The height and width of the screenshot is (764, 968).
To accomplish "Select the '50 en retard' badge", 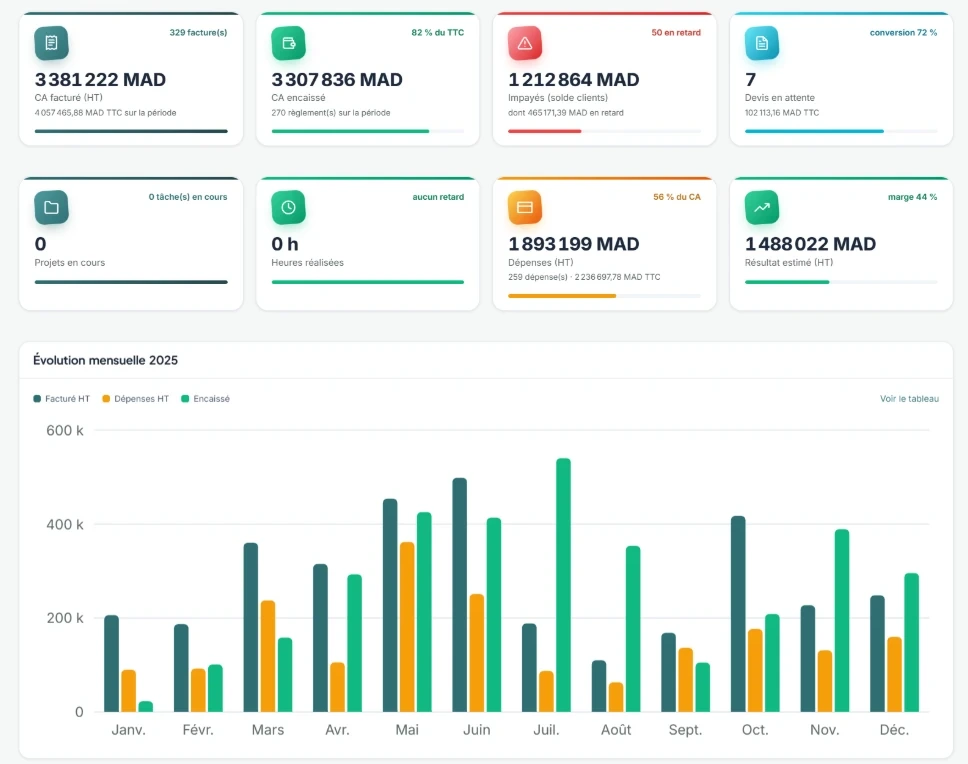I will pyautogui.click(x=676, y=33).
